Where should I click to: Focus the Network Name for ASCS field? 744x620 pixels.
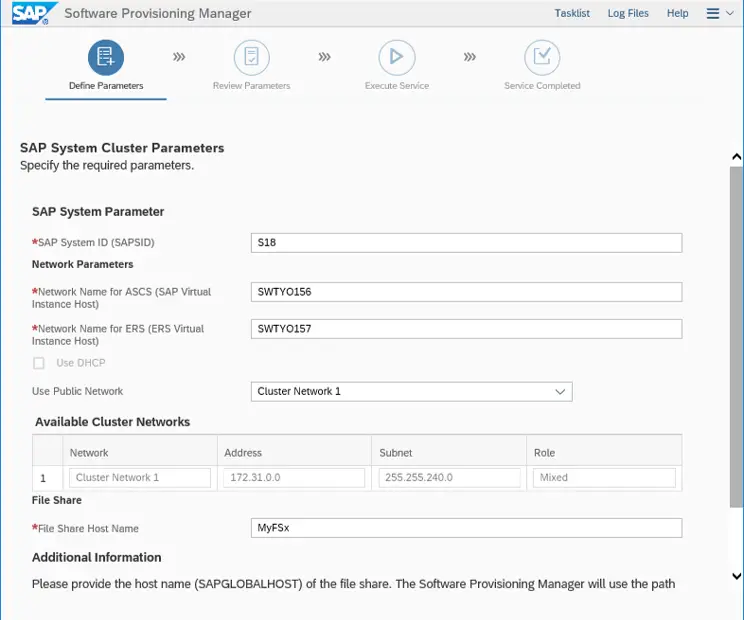click(466, 292)
